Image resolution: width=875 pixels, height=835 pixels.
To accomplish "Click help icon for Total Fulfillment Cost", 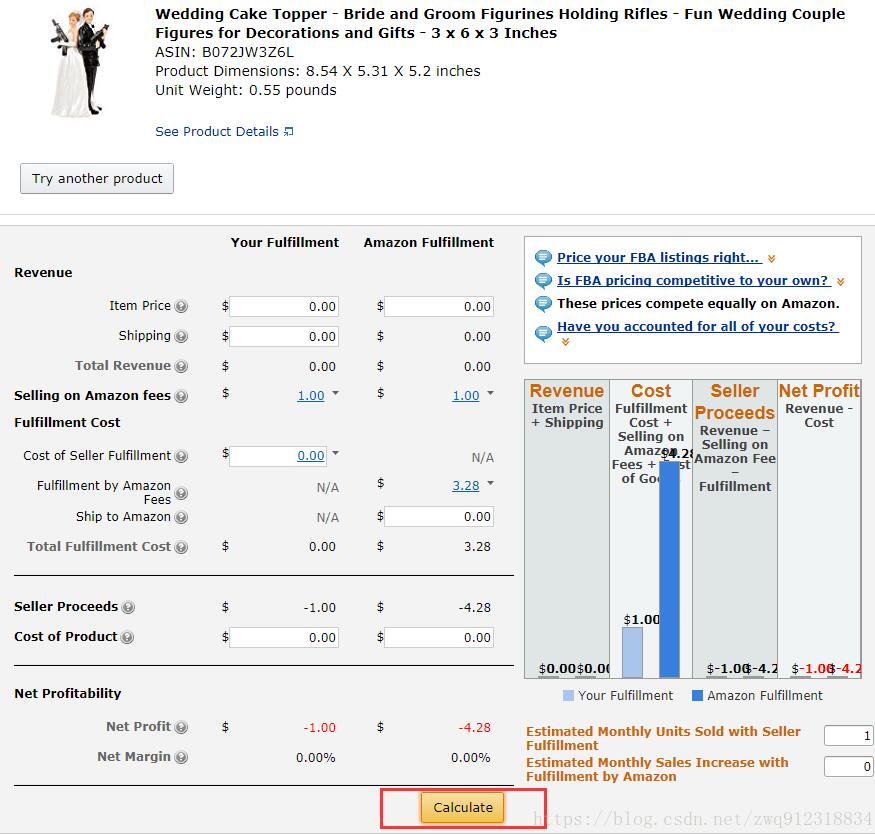I will 181,548.
